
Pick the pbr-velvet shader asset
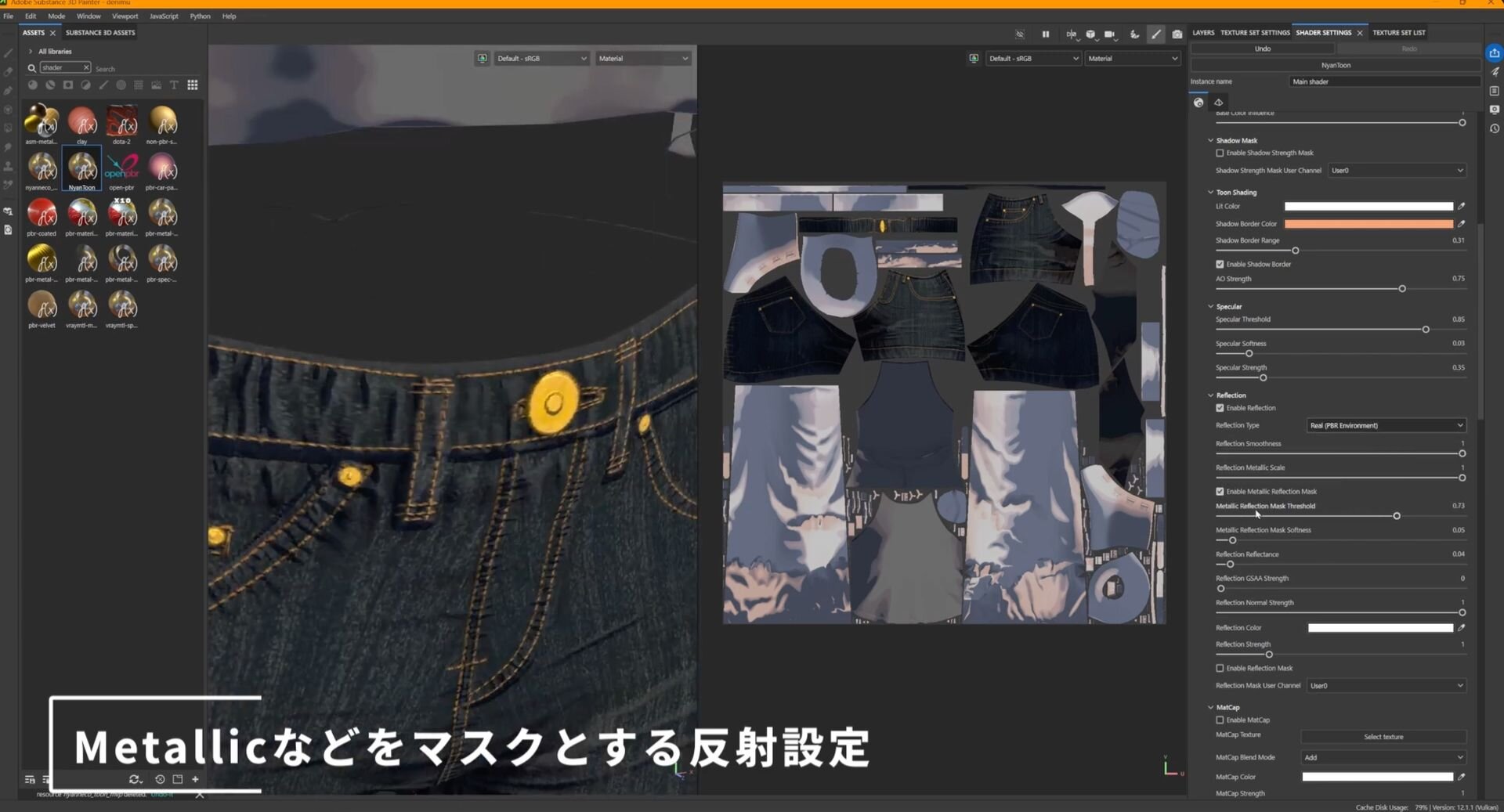pos(42,307)
